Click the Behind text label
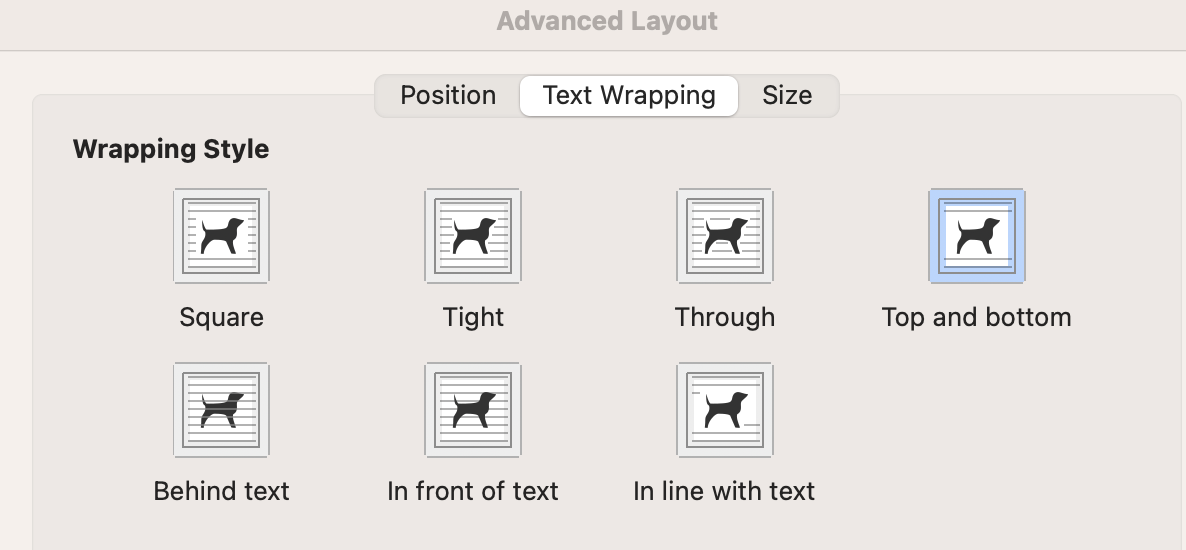This screenshot has width=1186, height=550. pyautogui.click(x=221, y=492)
